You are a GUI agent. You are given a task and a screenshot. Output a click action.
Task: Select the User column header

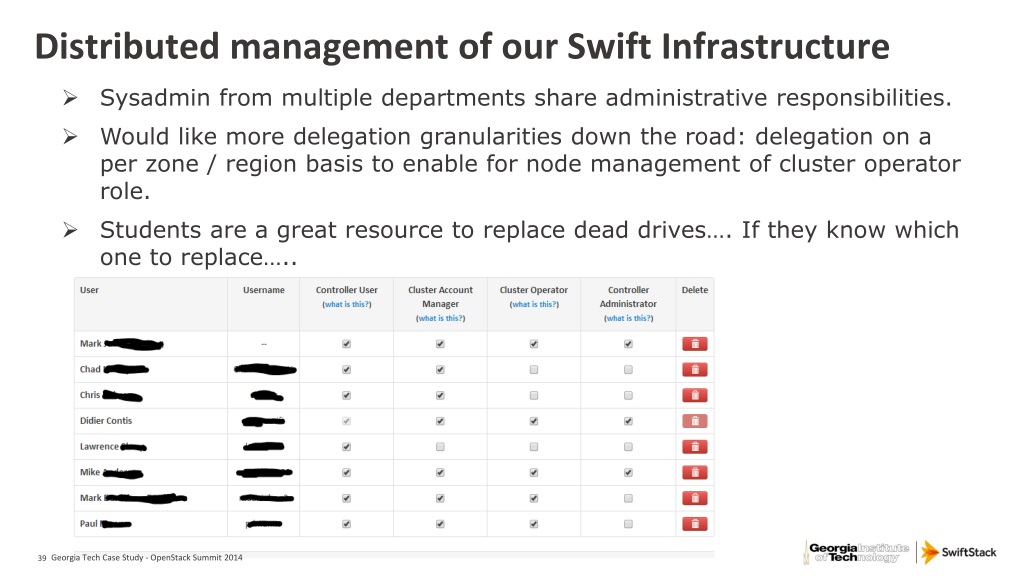[x=89, y=290]
